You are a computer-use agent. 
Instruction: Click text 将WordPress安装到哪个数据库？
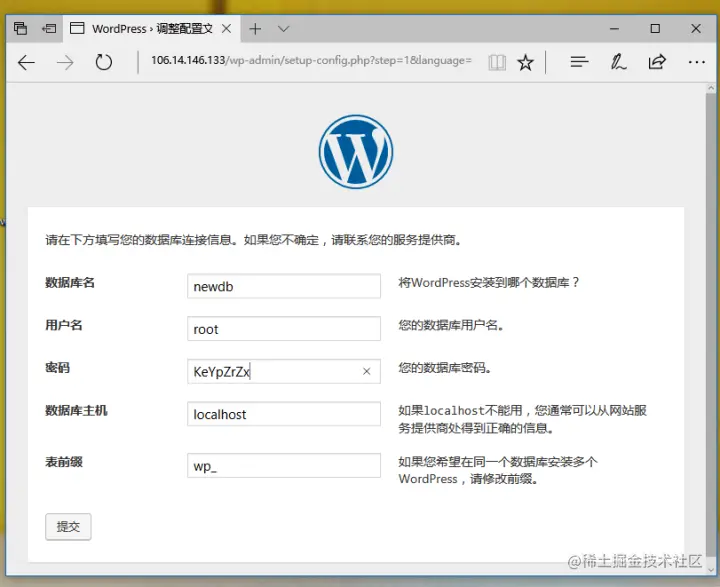pyautogui.click(x=489, y=282)
